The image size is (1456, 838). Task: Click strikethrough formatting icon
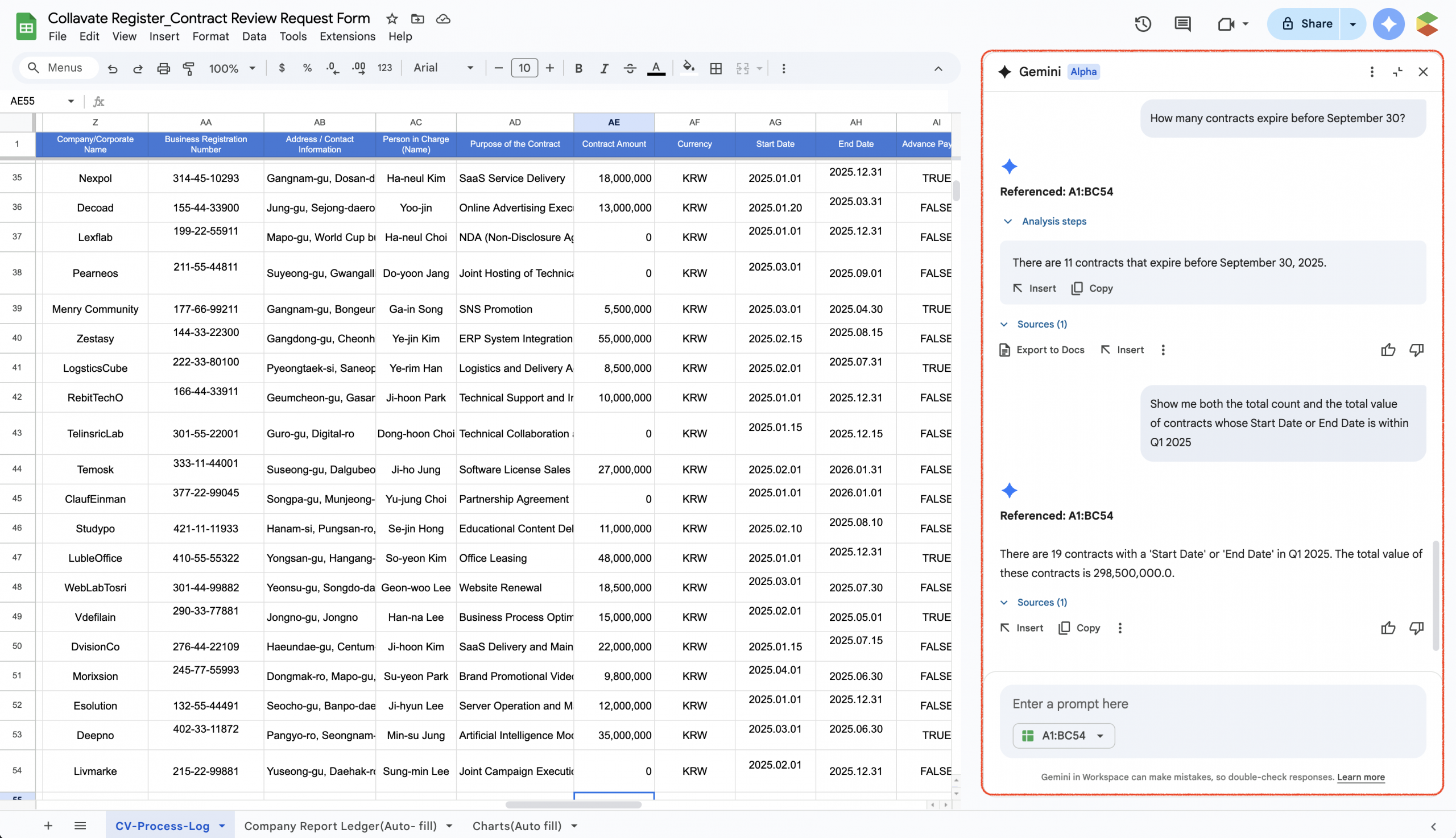click(629, 68)
